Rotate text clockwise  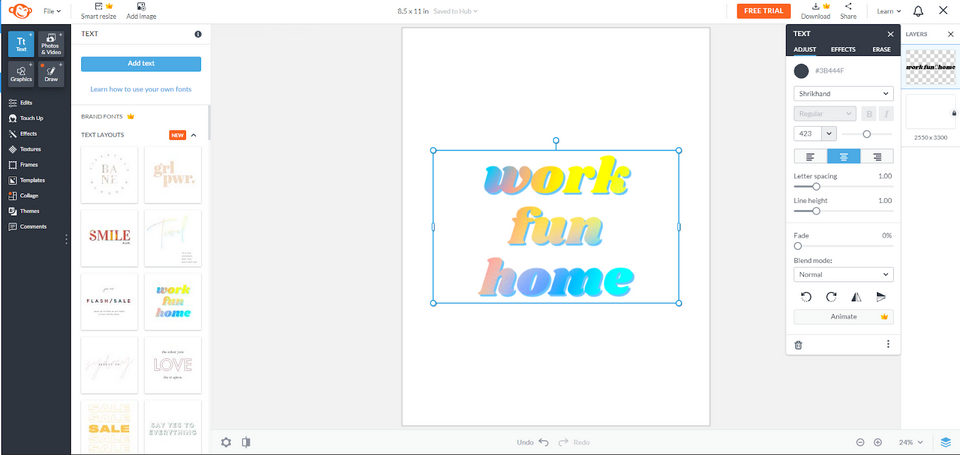coord(831,297)
